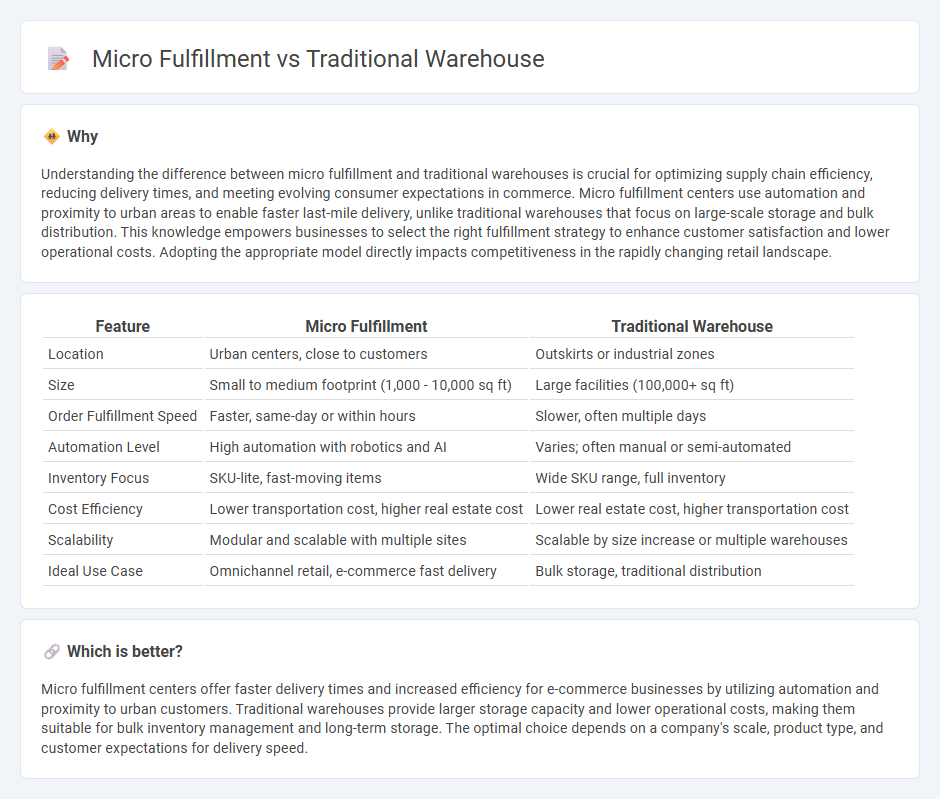Viewport: 940px width, 799px height.
Task: Select the Size row label
Action: [x=61, y=385]
